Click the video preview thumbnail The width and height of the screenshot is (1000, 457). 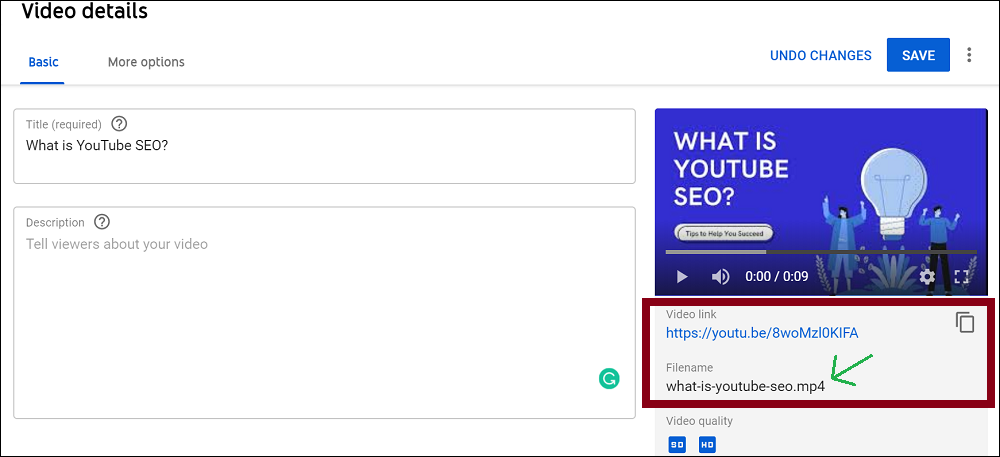821,202
